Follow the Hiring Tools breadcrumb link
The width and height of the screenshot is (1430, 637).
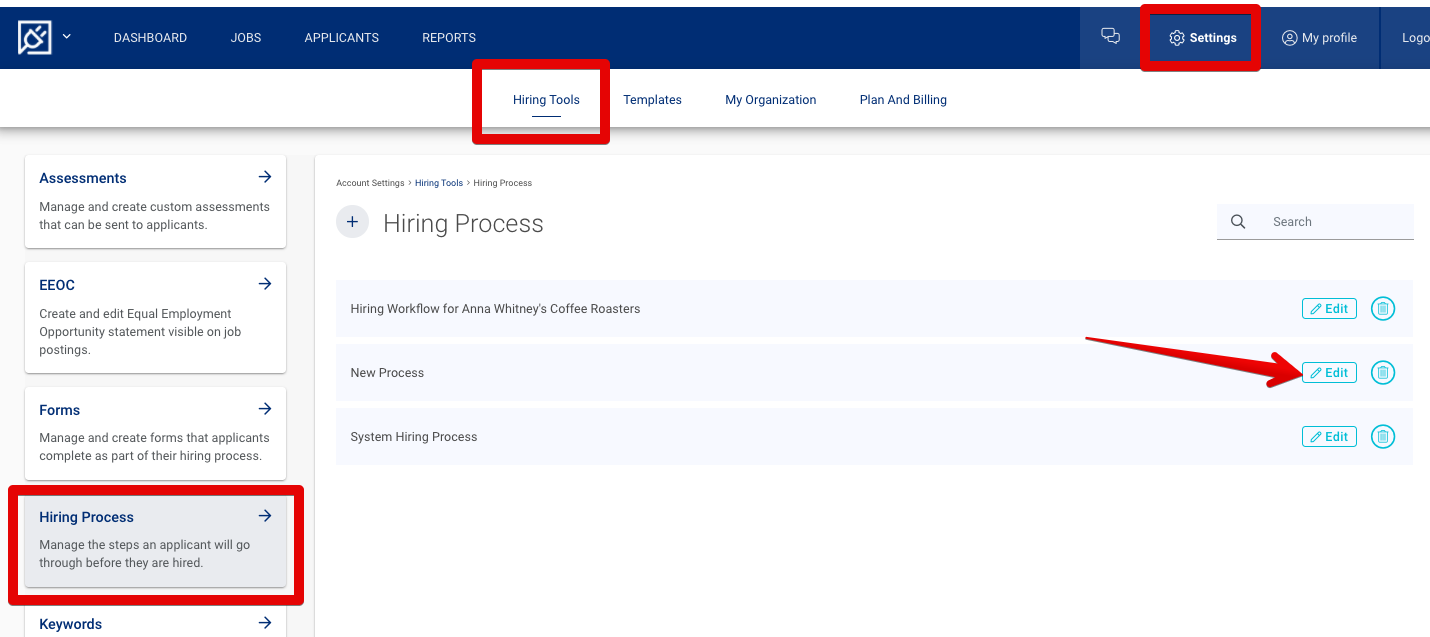439,182
